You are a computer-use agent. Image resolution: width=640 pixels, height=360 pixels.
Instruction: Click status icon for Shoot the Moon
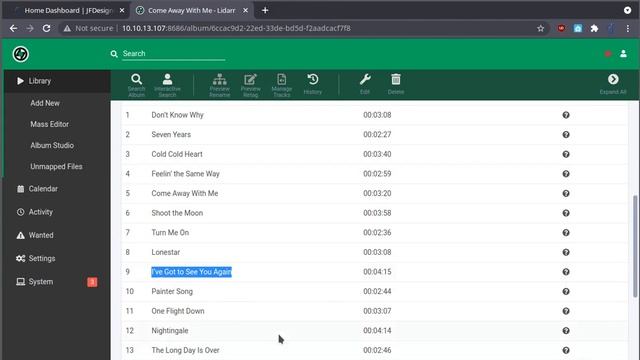(566, 213)
